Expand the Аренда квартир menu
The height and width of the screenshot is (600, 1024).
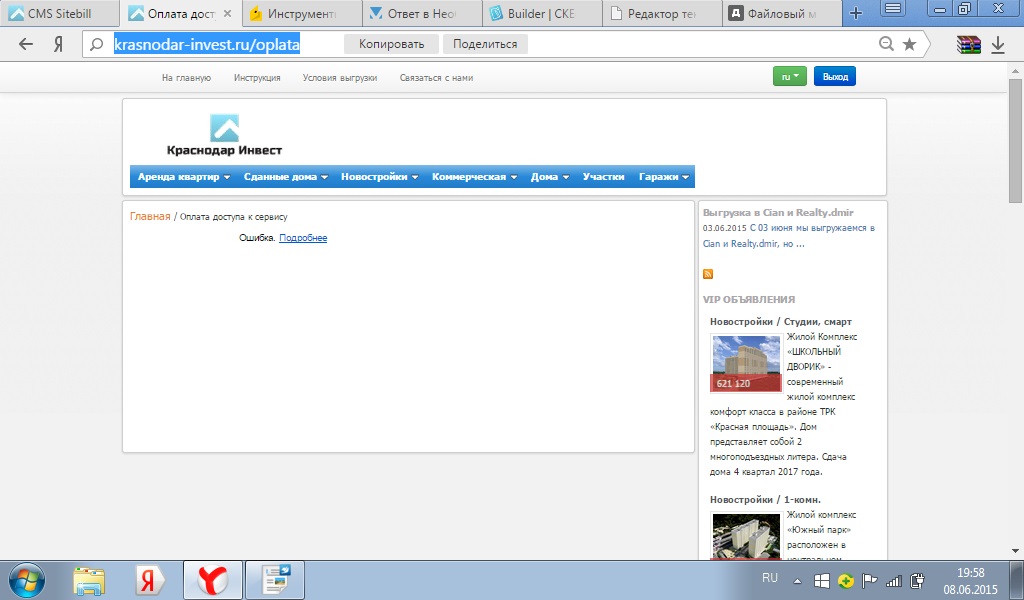click(x=184, y=177)
